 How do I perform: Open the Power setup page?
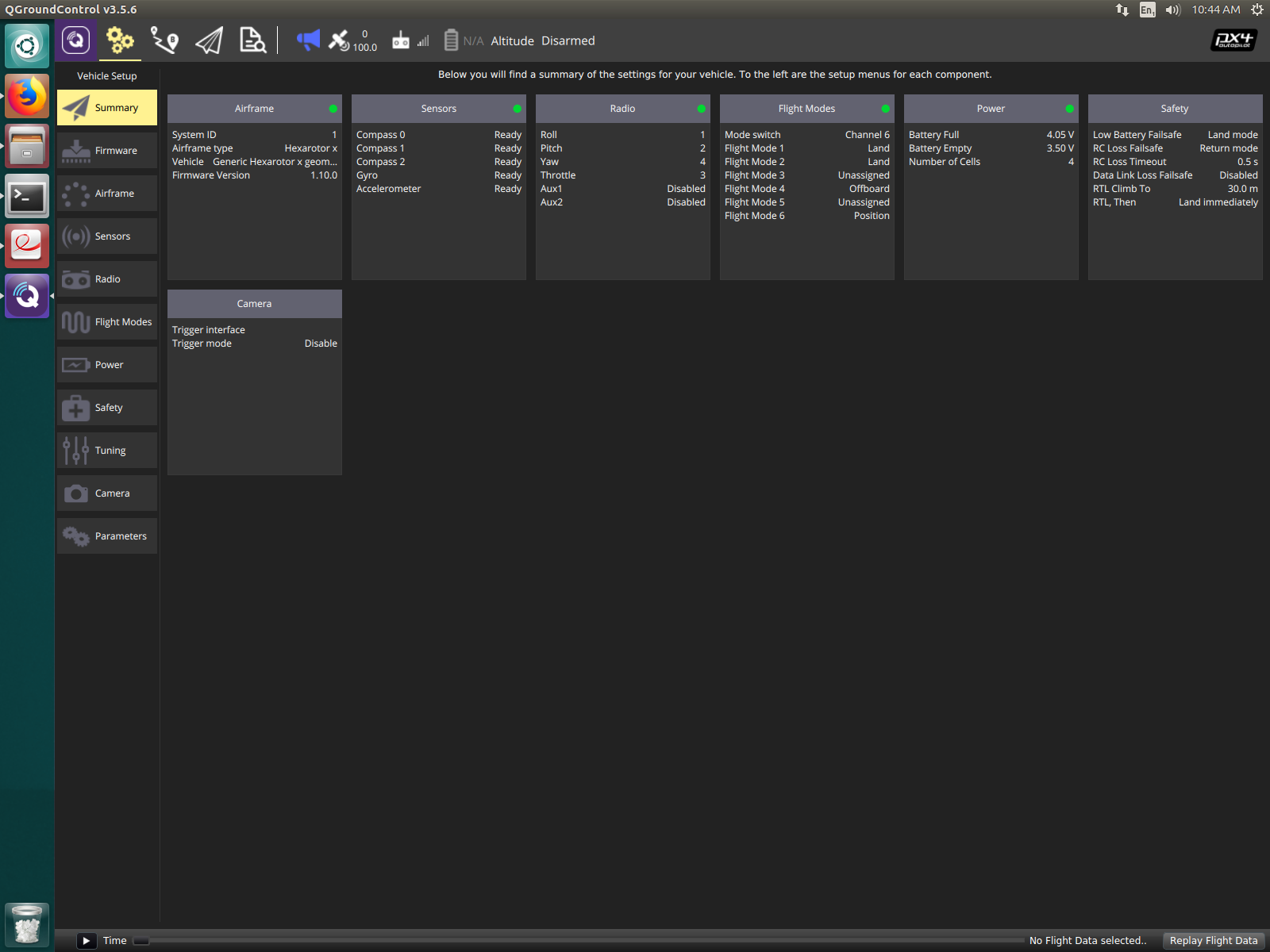[x=107, y=365]
